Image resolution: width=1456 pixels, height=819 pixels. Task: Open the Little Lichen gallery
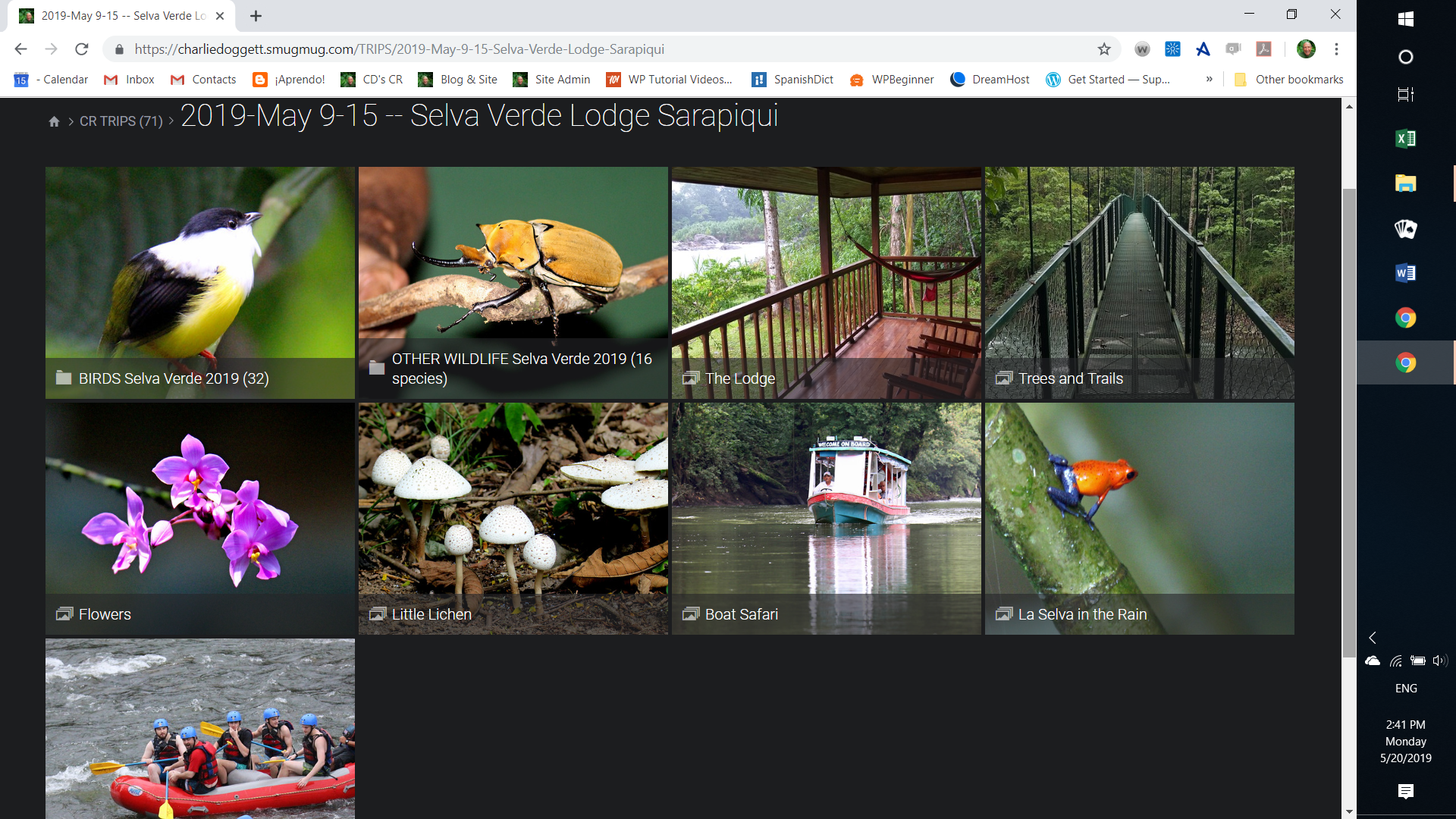click(x=513, y=519)
